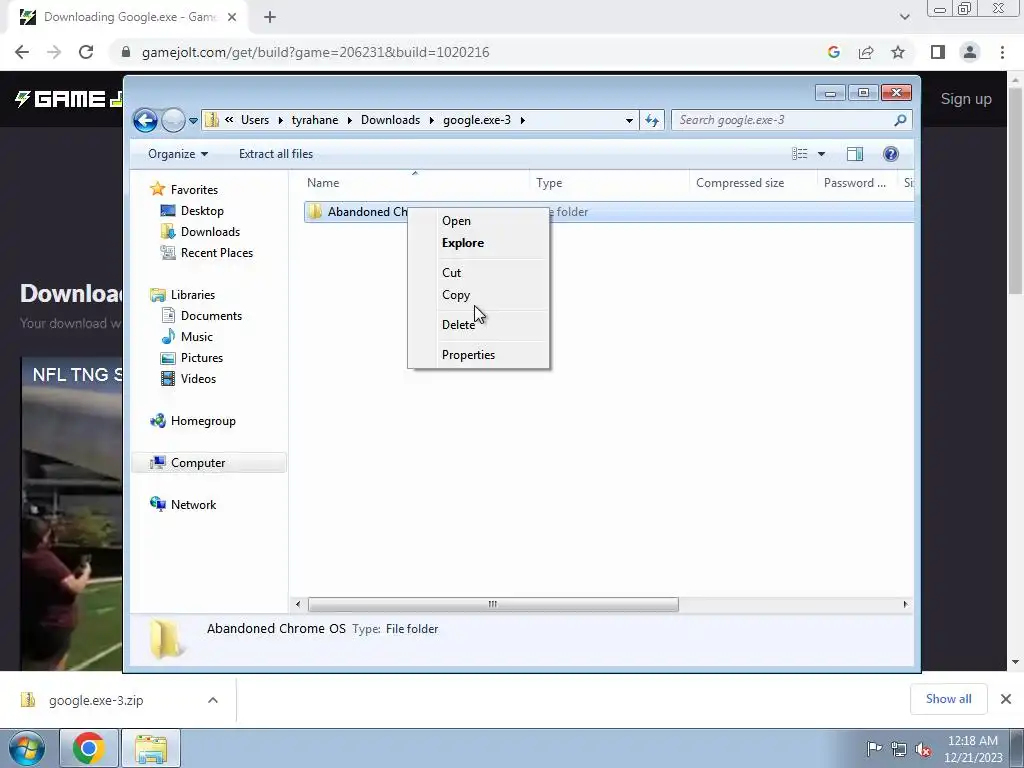Open a new Chrome tab

click(x=270, y=18)
